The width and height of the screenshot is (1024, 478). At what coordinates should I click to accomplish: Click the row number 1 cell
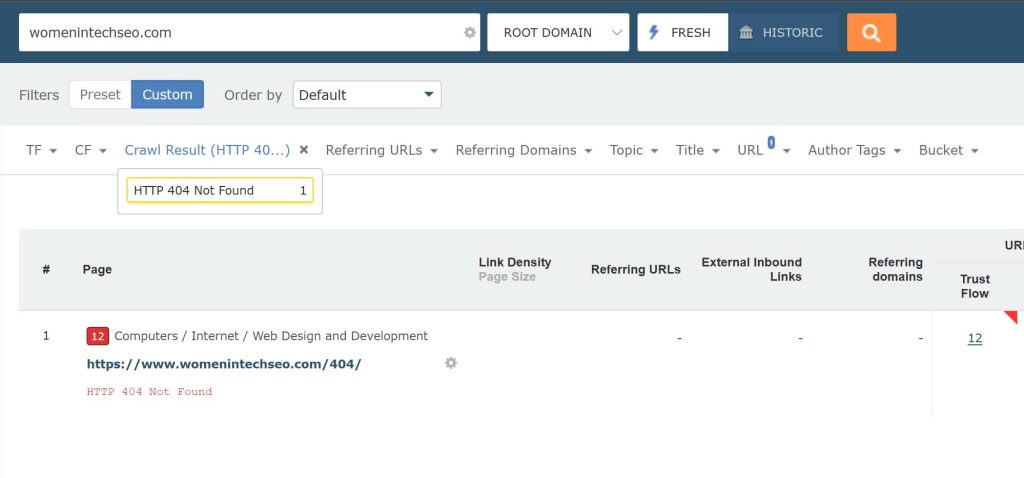click(x=46, y=336)
